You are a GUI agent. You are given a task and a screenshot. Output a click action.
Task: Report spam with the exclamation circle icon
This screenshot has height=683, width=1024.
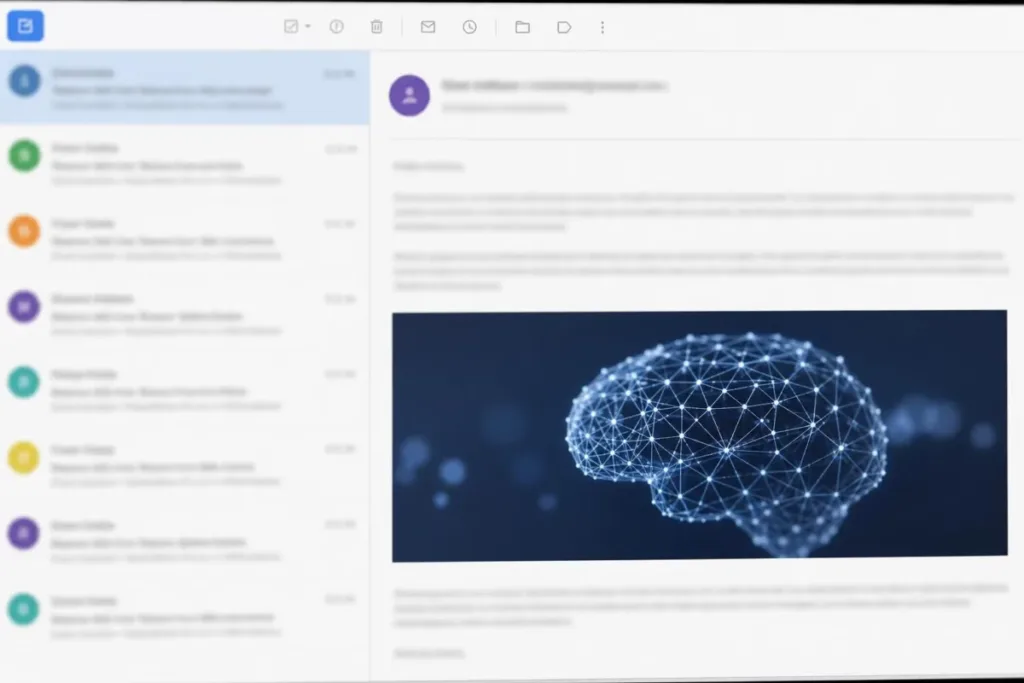(x=336, y=27)
